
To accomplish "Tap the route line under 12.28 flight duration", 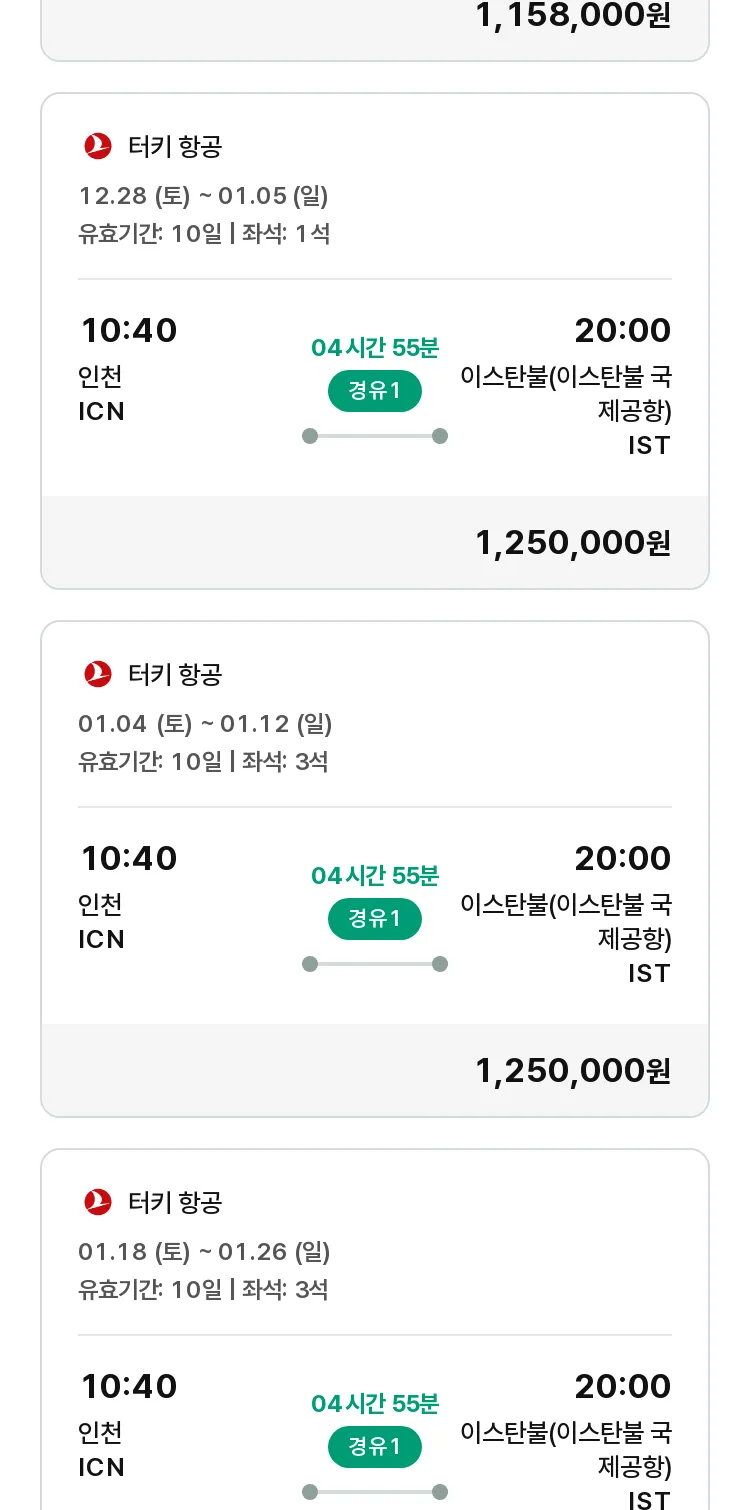I will [375, 436].
